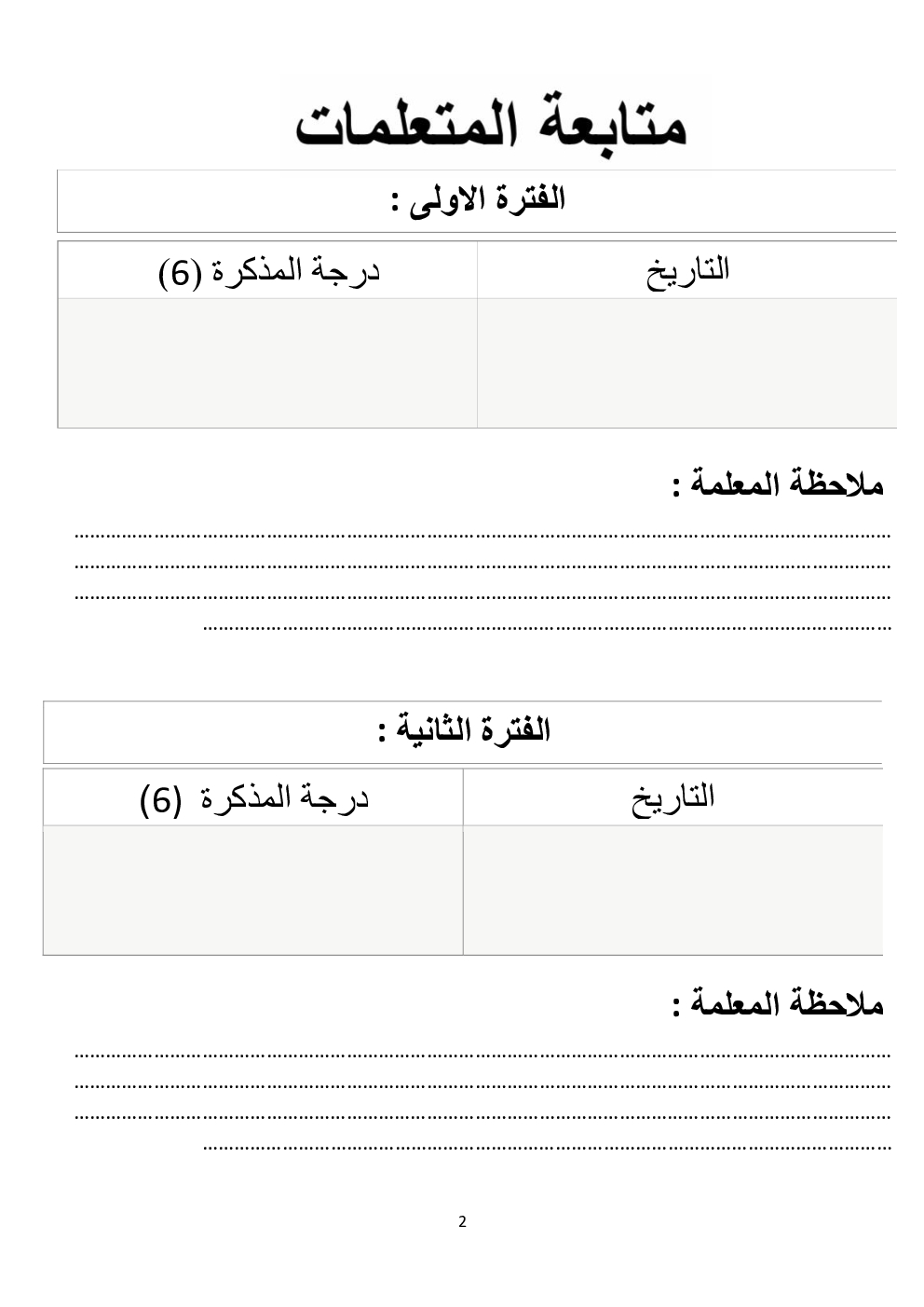924x1307 pixels.
Task: Click empty grade cell in first period table
Action: 268,362
